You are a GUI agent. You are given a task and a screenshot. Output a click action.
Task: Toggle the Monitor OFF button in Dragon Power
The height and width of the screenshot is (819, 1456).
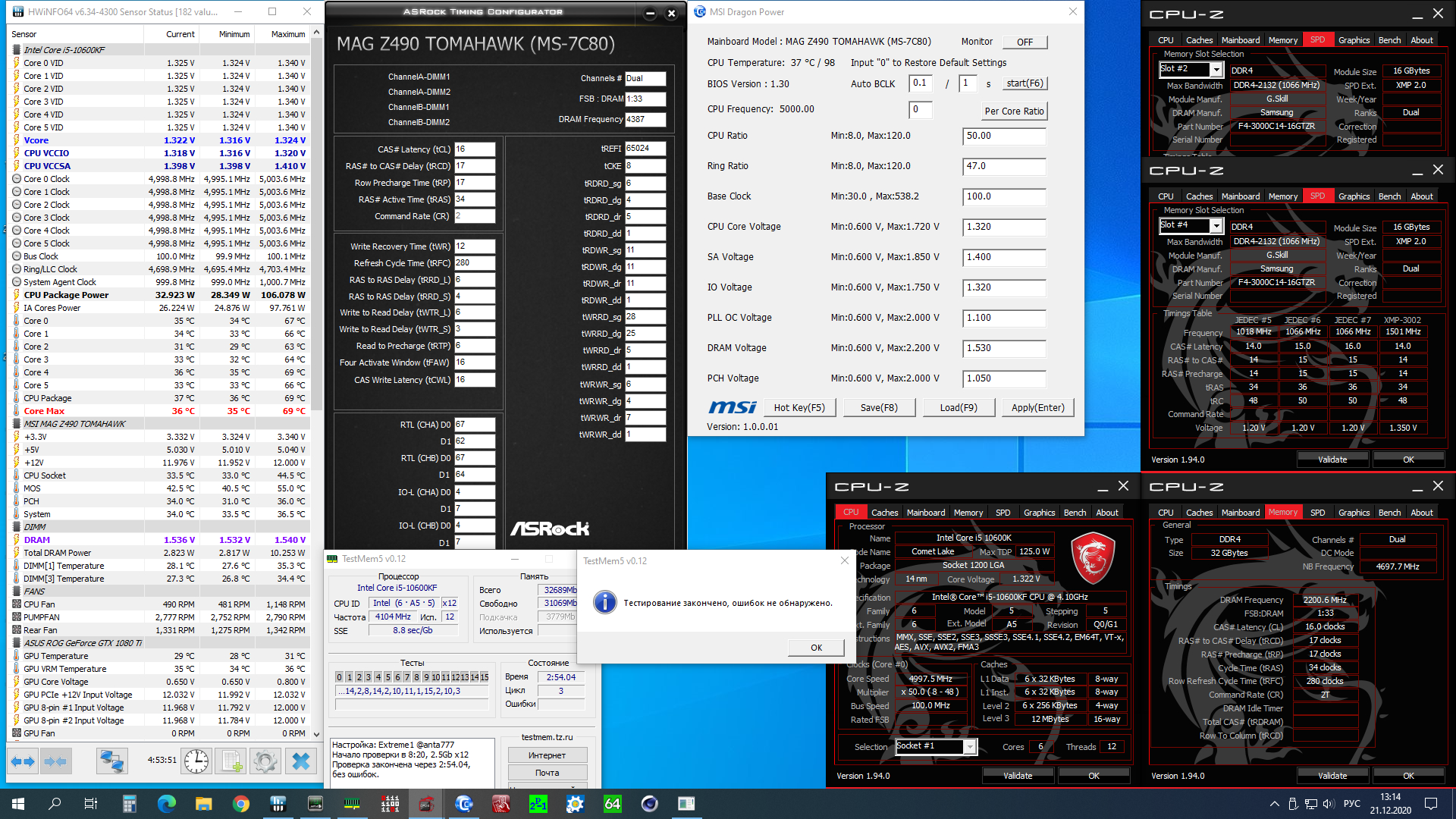click(1025, 42)
